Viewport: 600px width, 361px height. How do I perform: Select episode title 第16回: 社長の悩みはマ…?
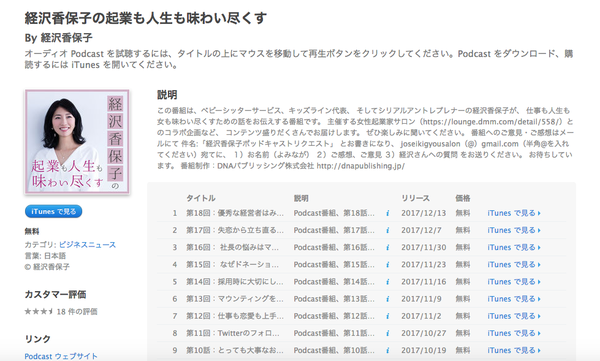point(233,248)
